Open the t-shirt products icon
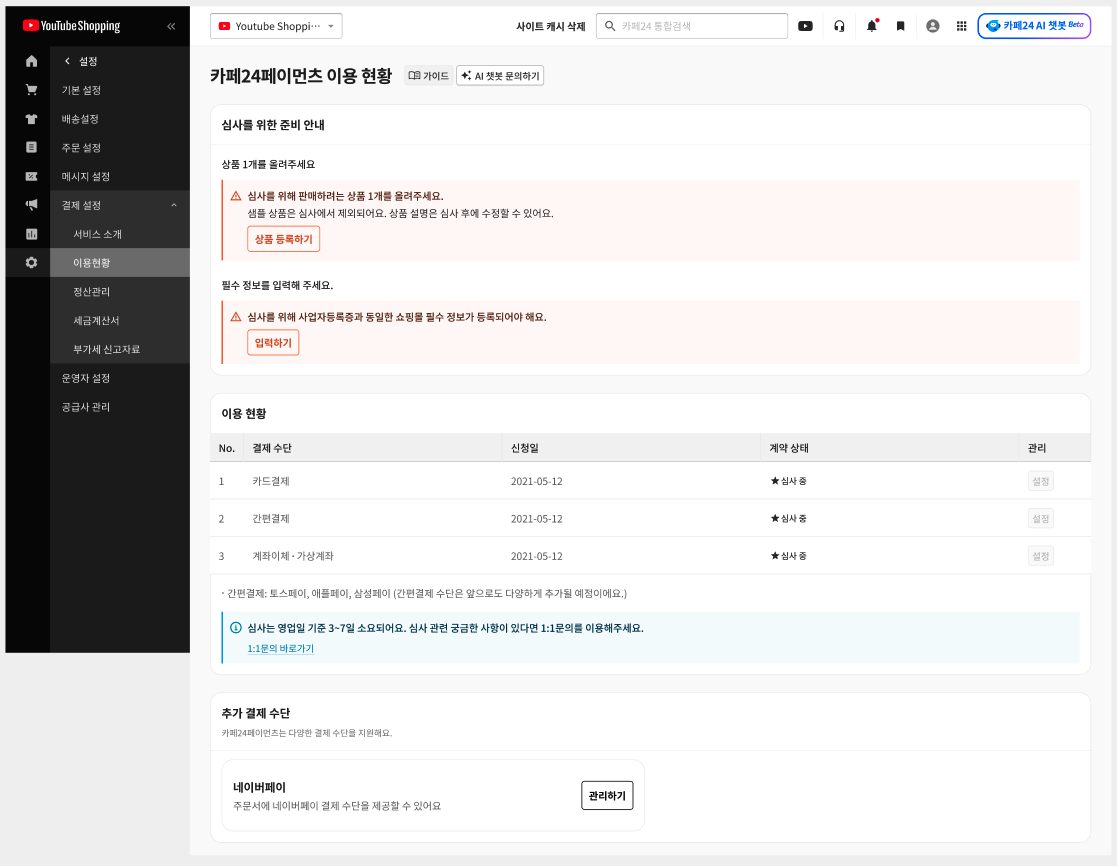1117x866 pixels. 31,119
